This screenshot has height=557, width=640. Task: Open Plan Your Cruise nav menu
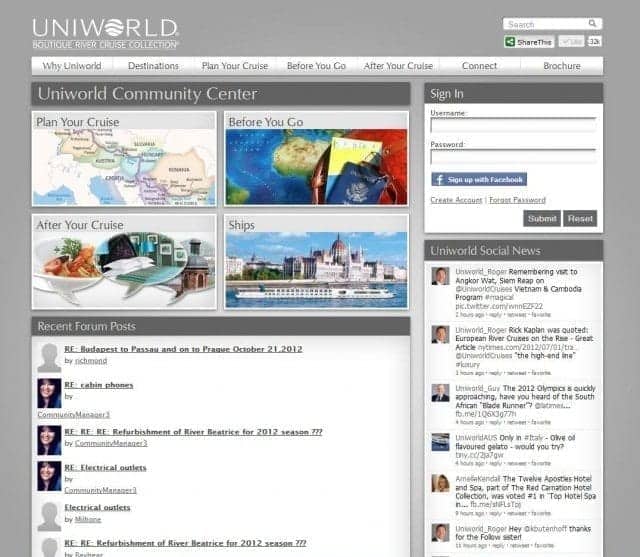pos(235,66)
